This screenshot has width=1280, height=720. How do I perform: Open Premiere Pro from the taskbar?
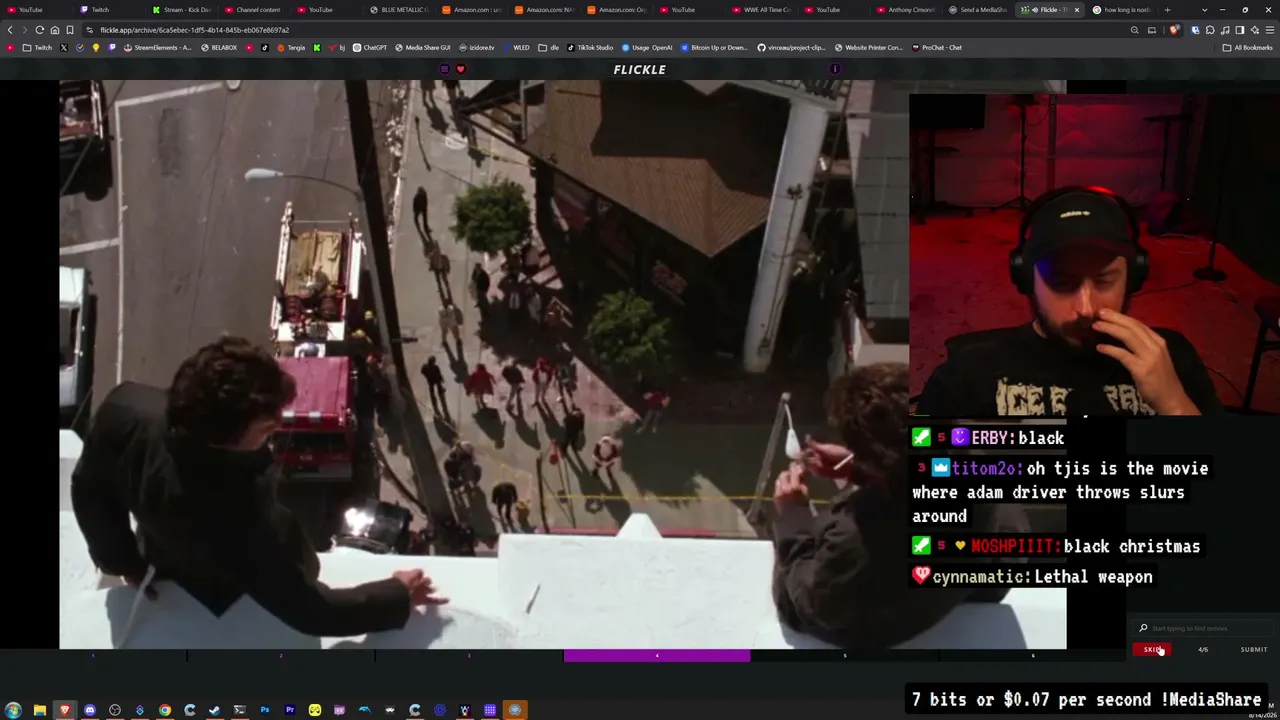coord(290,710)
